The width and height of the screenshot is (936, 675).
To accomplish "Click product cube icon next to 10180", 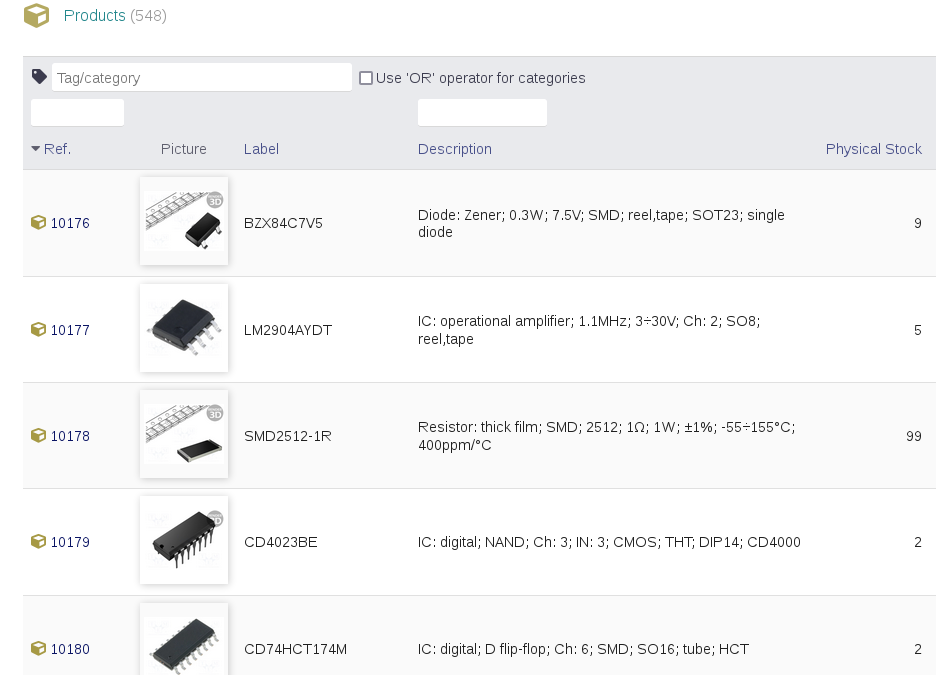I will [x=38, y=648].
